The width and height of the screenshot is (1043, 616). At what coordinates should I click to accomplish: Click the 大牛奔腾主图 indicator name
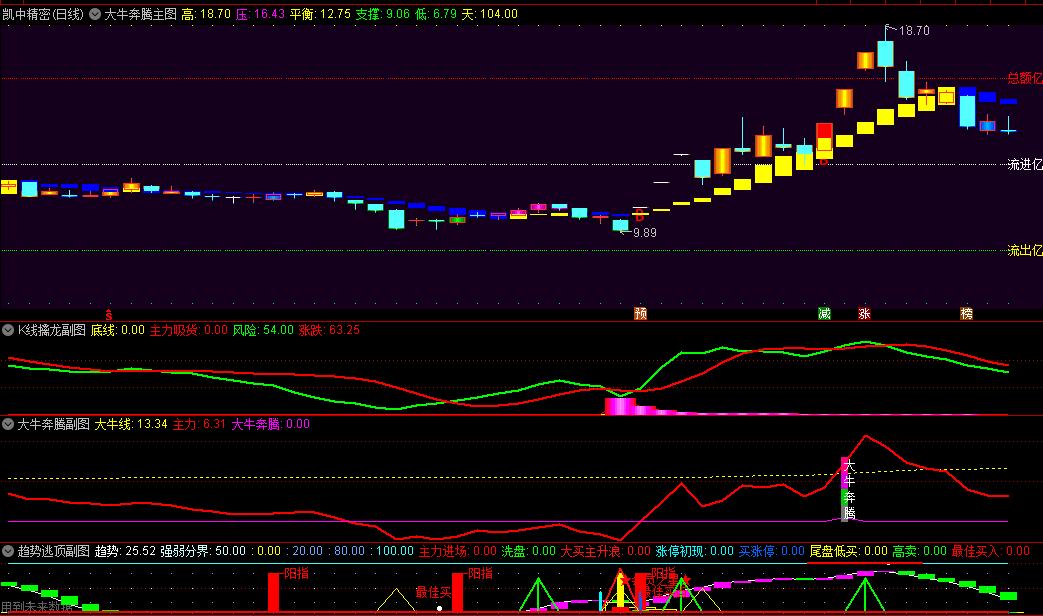click(140, 14)
